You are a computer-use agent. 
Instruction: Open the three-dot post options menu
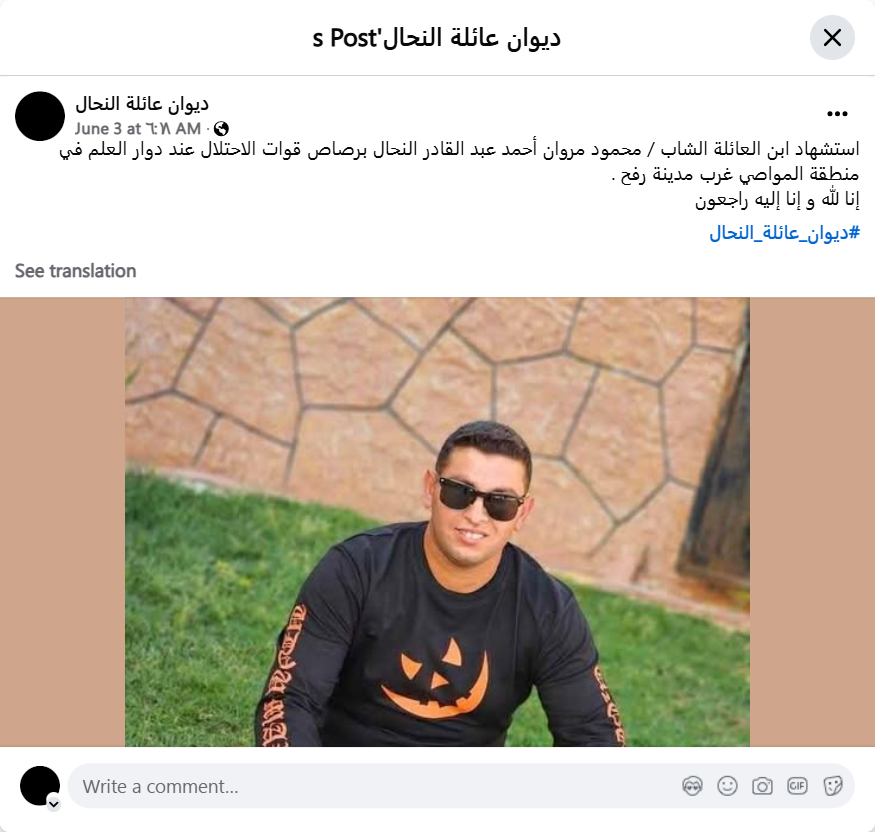tap(837, 114)
